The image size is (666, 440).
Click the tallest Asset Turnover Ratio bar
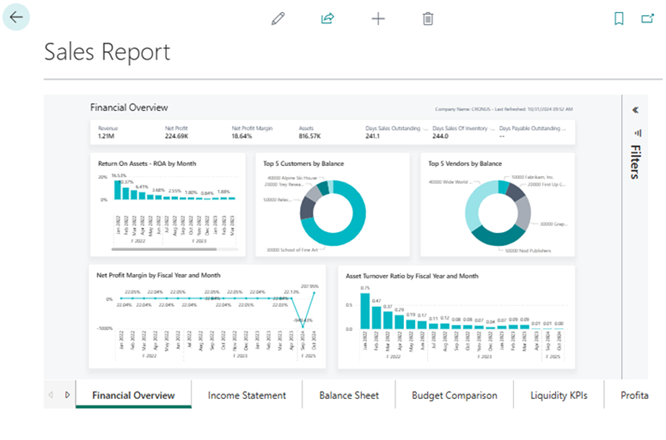pyautogui.click(x=365, y=312)
